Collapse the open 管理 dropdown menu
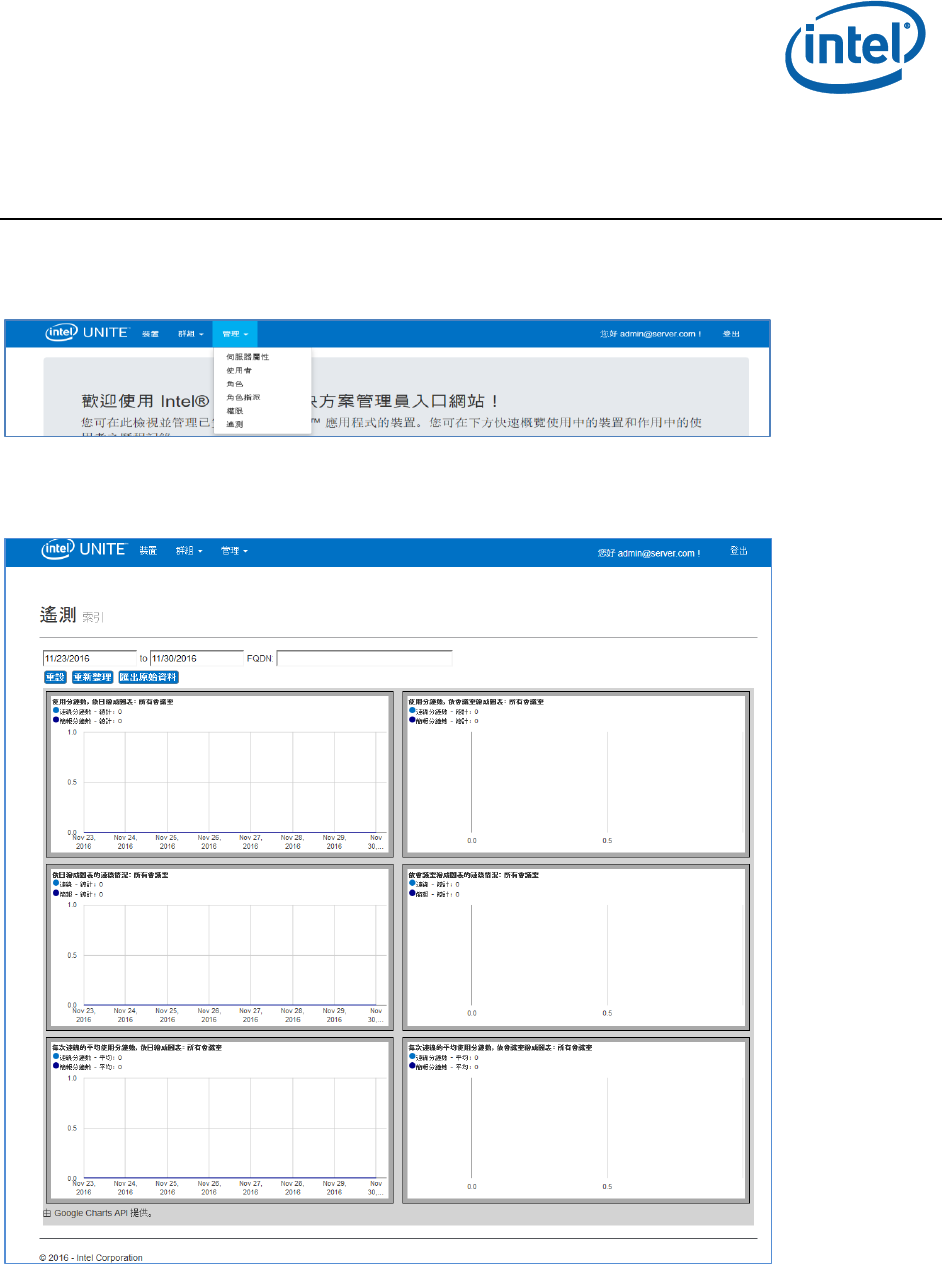 (235, 334)
